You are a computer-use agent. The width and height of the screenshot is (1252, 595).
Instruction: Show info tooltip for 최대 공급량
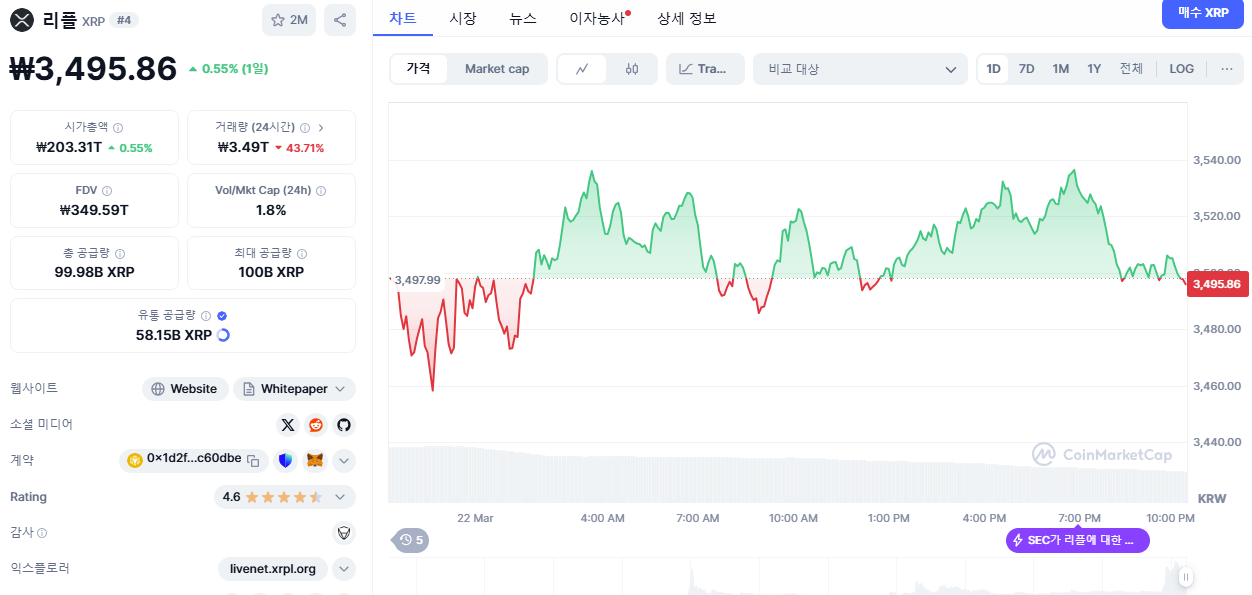(x=302, y=254)
